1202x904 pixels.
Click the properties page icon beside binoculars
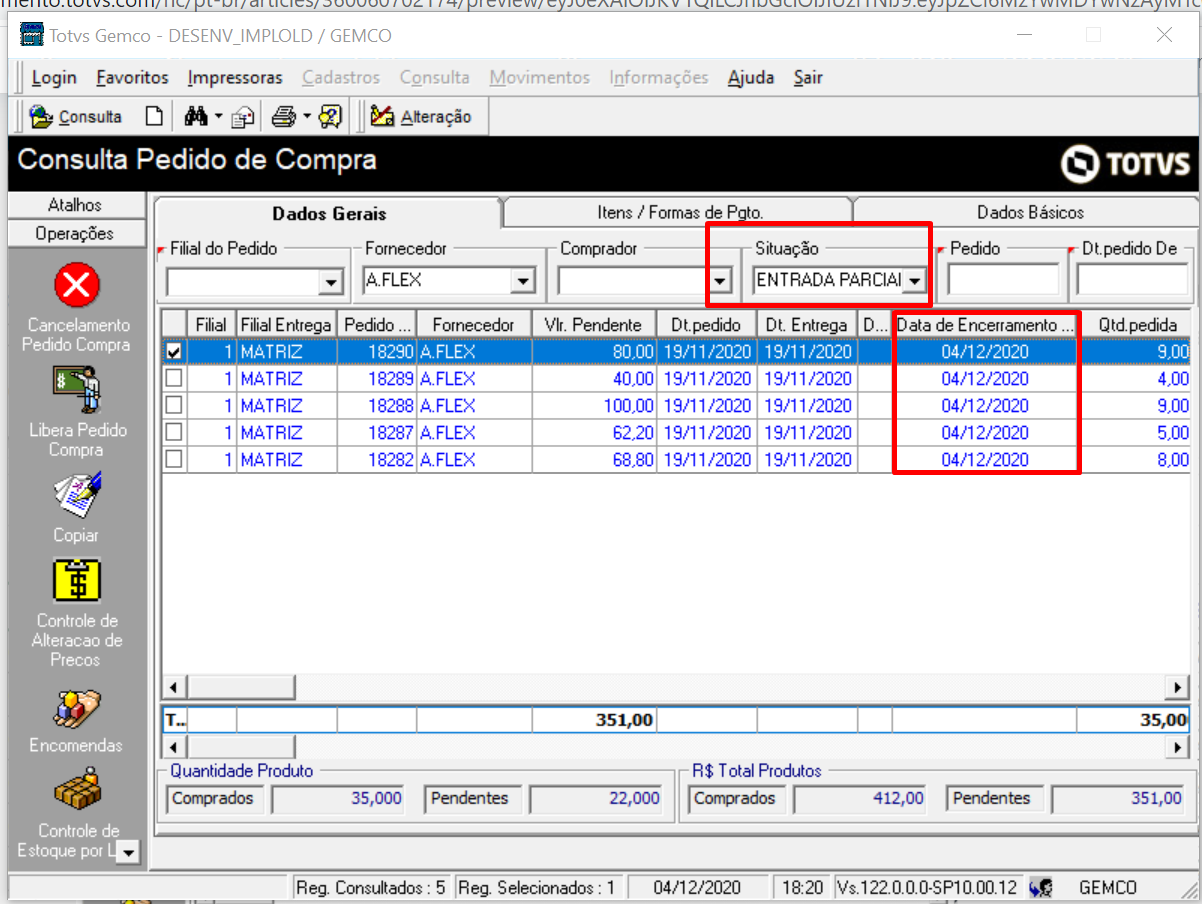[243, 117]
